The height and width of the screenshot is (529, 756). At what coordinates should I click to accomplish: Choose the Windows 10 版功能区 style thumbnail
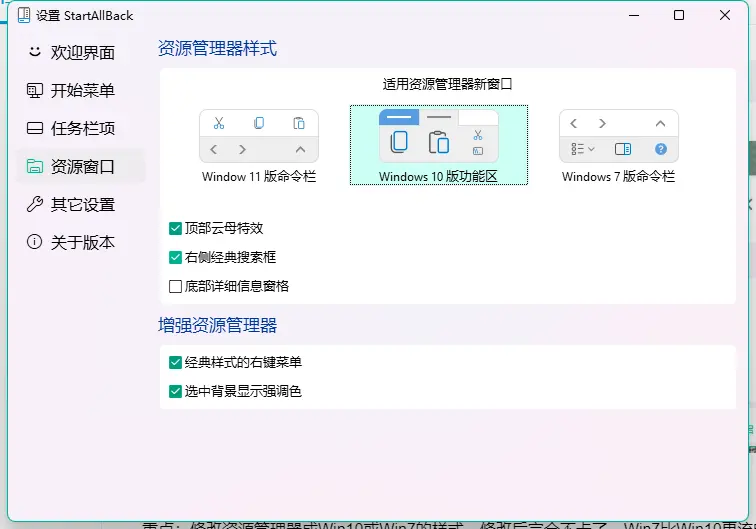pyautogui.click(x=439, y=136)
